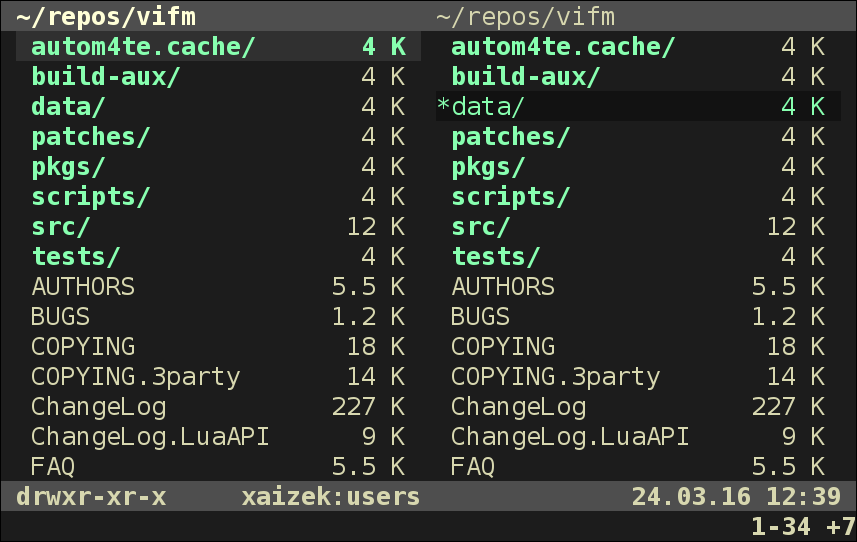Select src/ directory in the right pane
This screenshot has height=542, width=857.
coord(638,227)
